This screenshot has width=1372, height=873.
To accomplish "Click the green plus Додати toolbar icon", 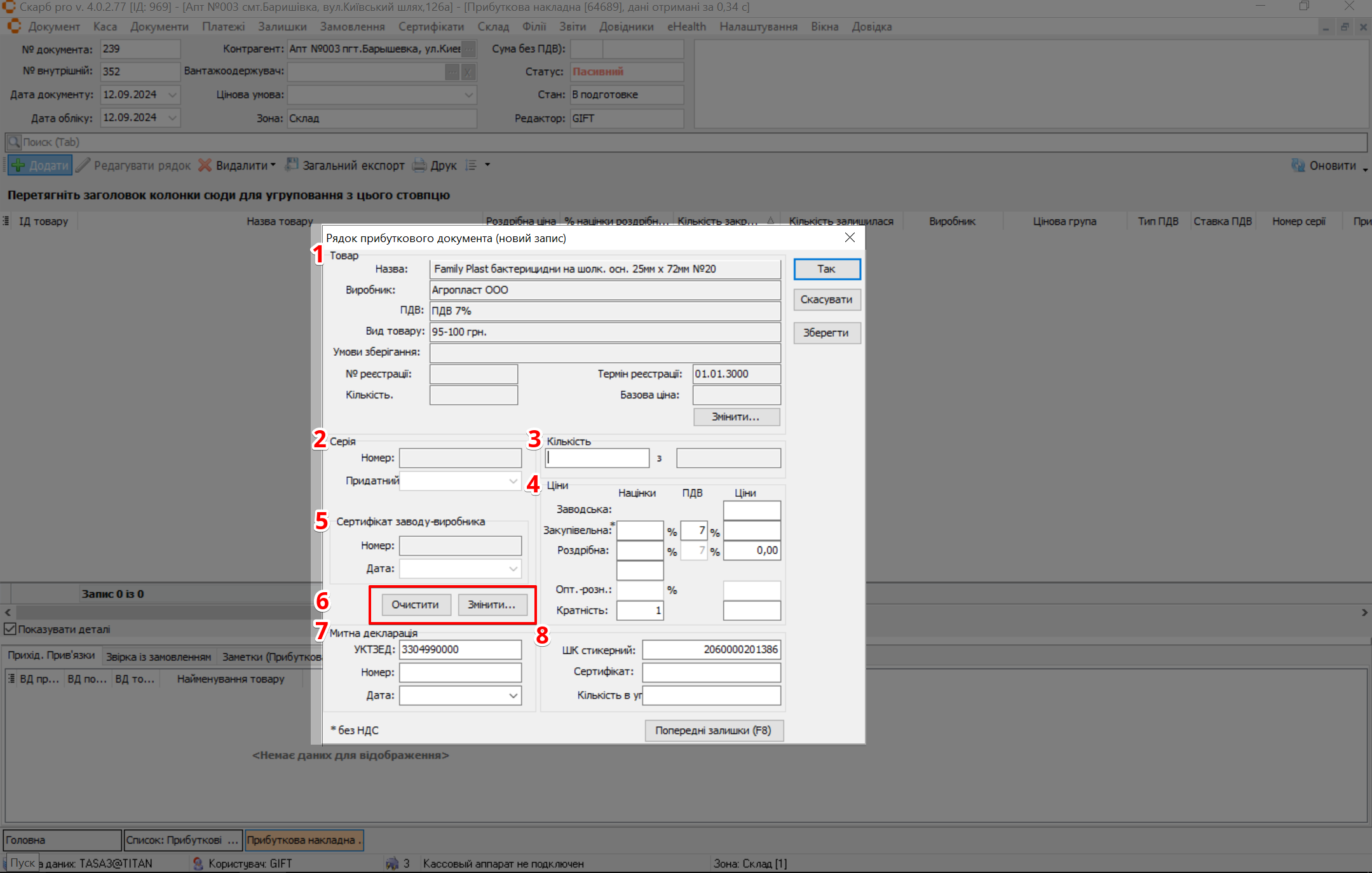I will [x=19, y=165].
